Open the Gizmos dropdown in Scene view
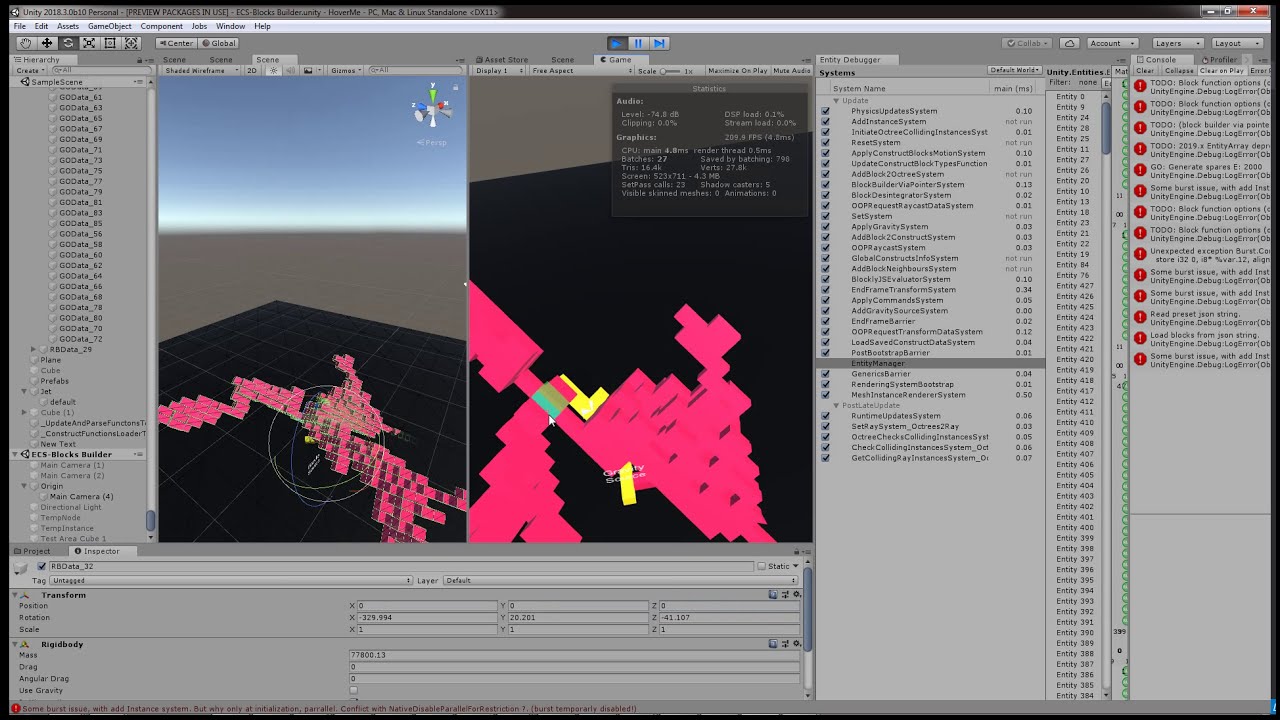The width and height of the screenshot is (1280, 720). pos(344,71)
